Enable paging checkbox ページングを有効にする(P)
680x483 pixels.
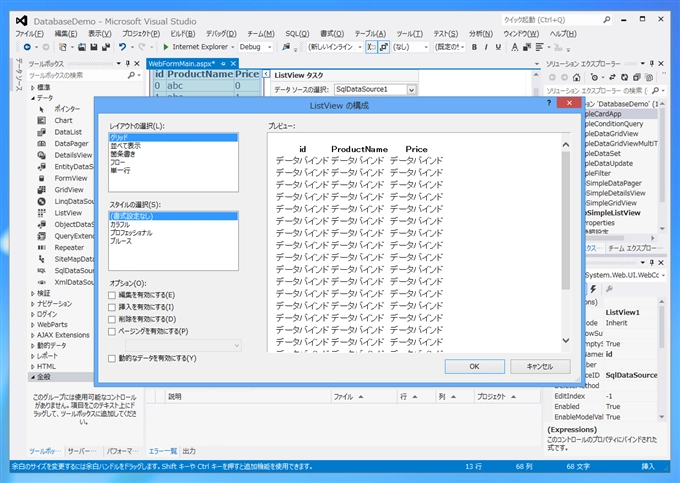(112, 332)
